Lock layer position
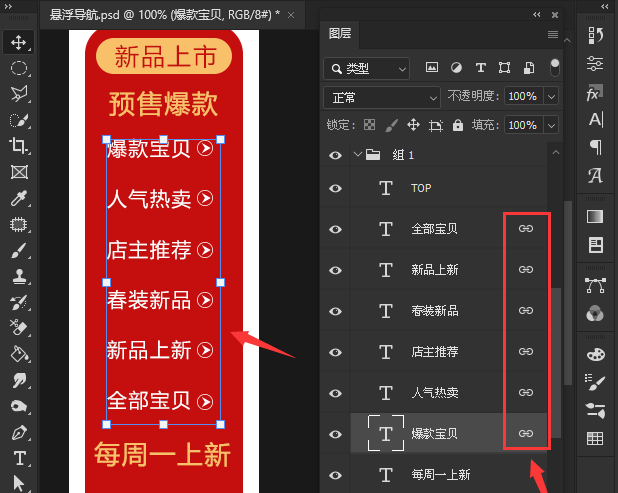618x493 pixels. (x=413, y=125)
